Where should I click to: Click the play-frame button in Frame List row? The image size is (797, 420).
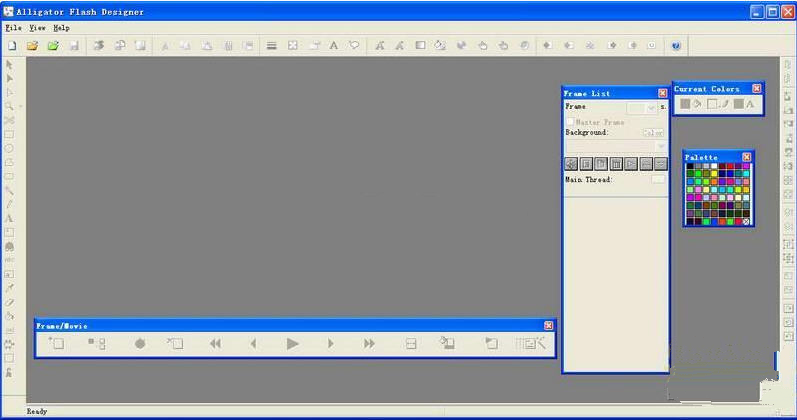pos(631,164)
